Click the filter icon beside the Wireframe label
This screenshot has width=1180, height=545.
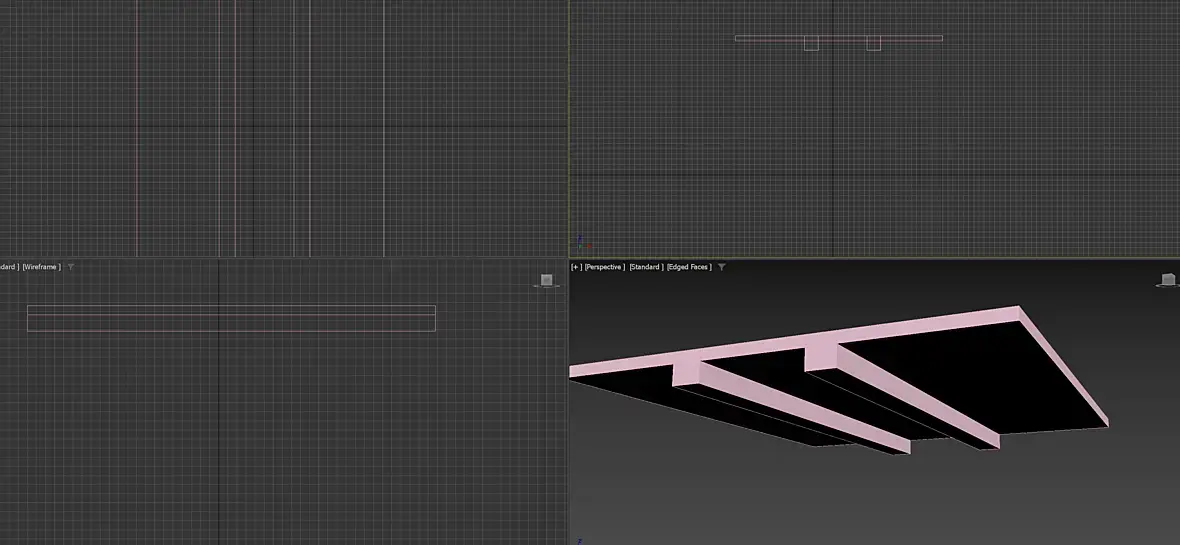71,267
